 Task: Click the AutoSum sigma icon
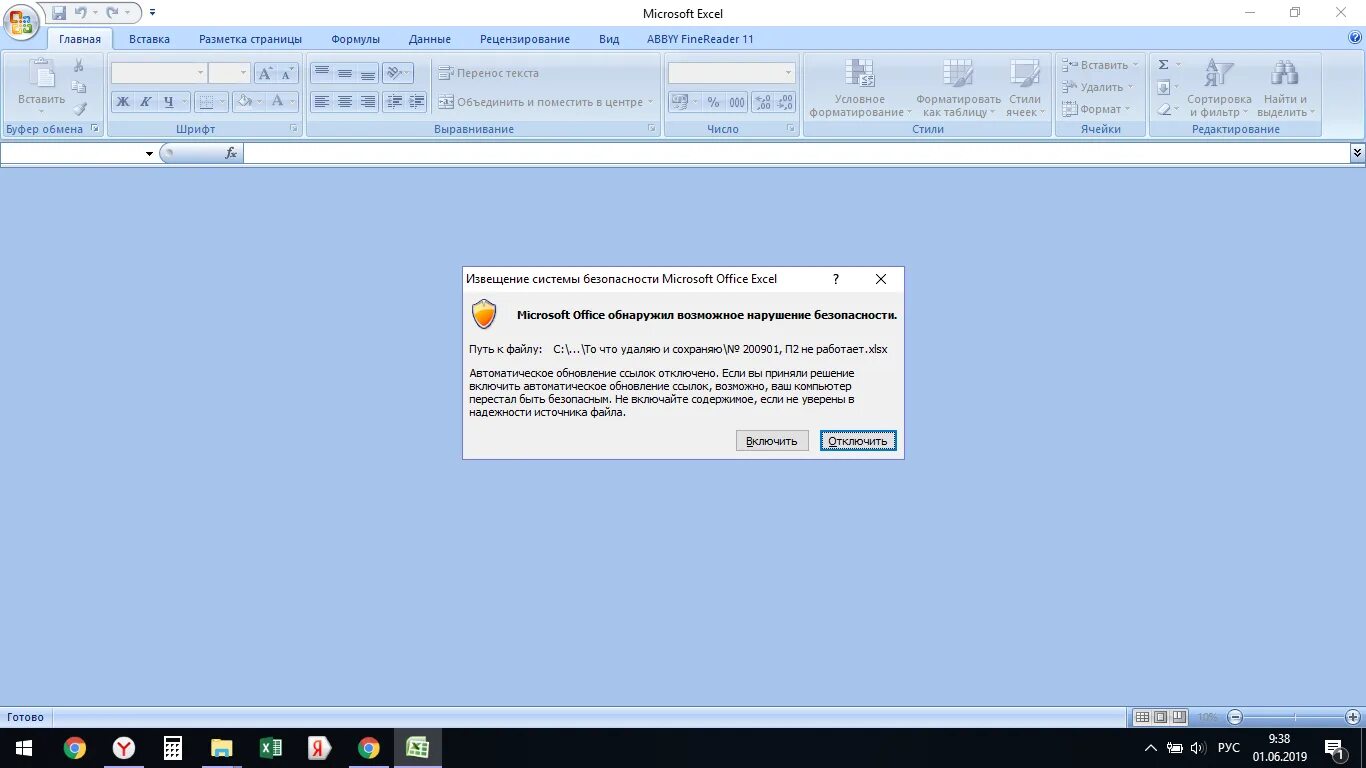1163,65
